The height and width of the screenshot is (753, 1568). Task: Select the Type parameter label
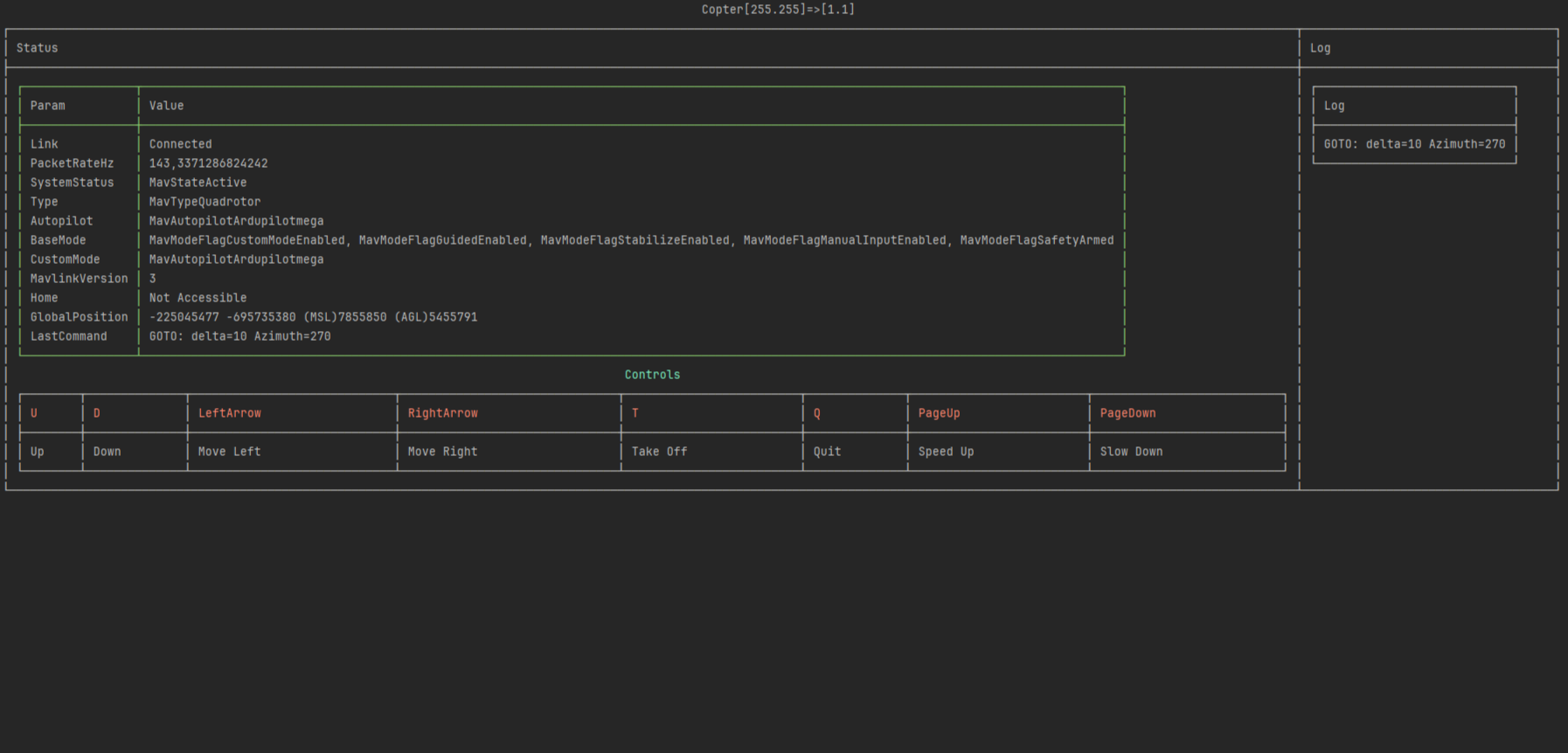[x=45, y=202]
